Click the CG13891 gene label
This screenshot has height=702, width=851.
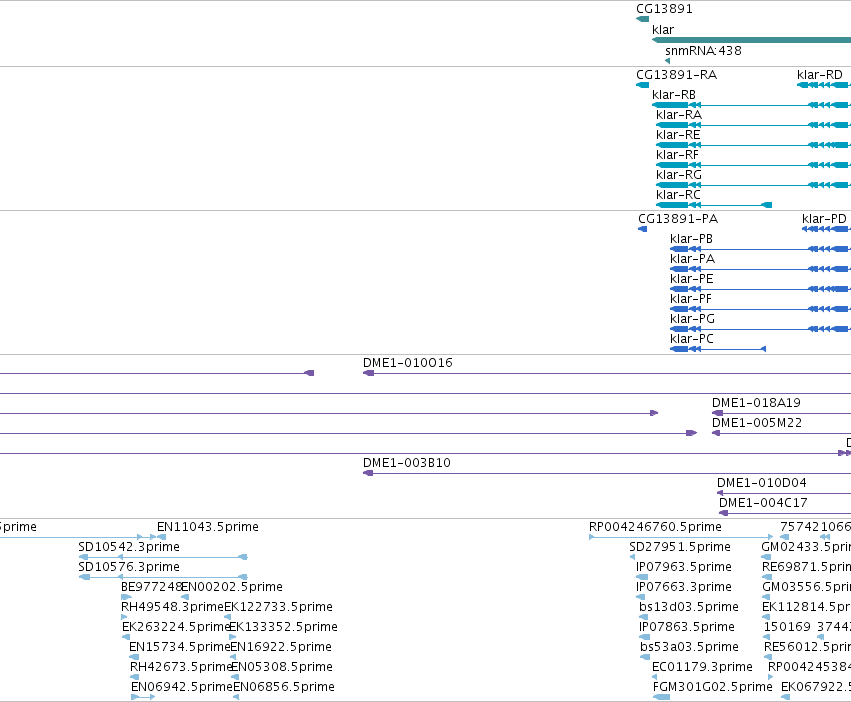click(x=664, y=9)
